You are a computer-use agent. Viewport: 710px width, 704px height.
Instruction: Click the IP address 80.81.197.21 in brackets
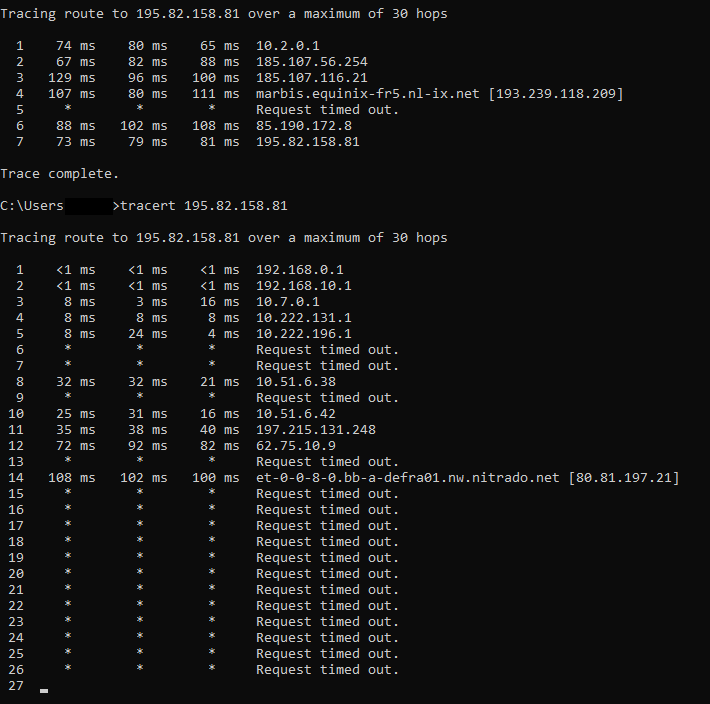(x=624, y=478)
